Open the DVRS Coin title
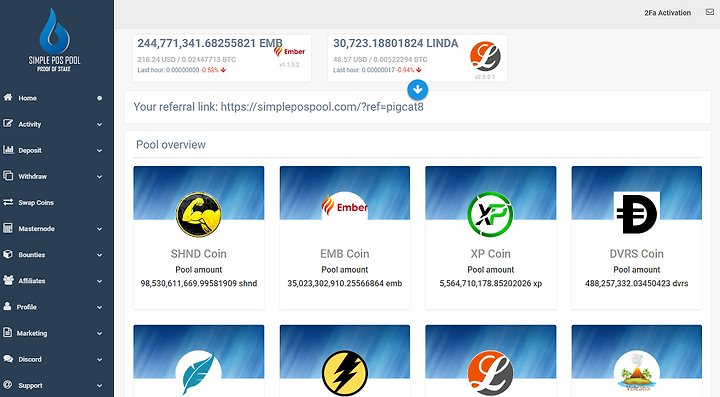 (x=636, y=254)
